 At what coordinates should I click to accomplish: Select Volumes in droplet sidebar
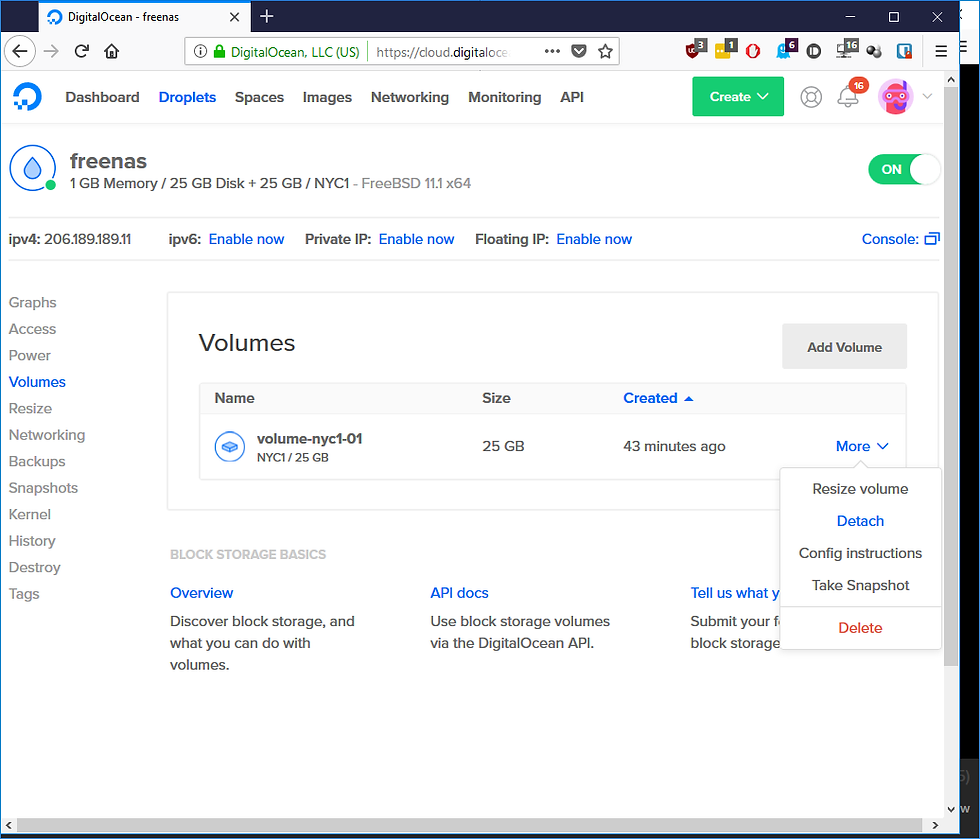click(37, 382)
